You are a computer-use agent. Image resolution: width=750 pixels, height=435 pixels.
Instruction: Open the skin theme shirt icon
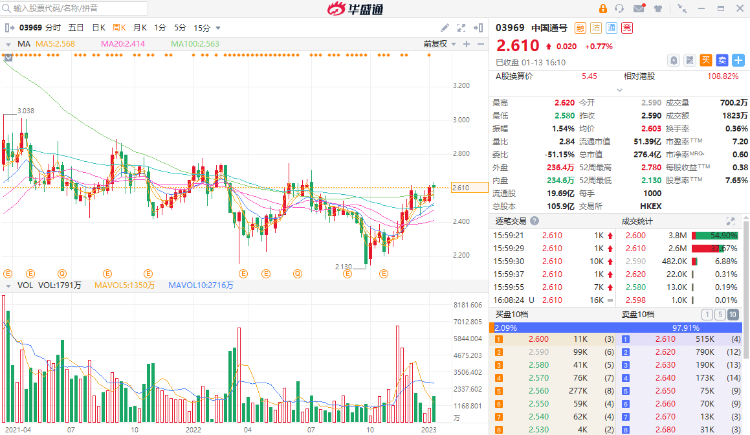658,9
